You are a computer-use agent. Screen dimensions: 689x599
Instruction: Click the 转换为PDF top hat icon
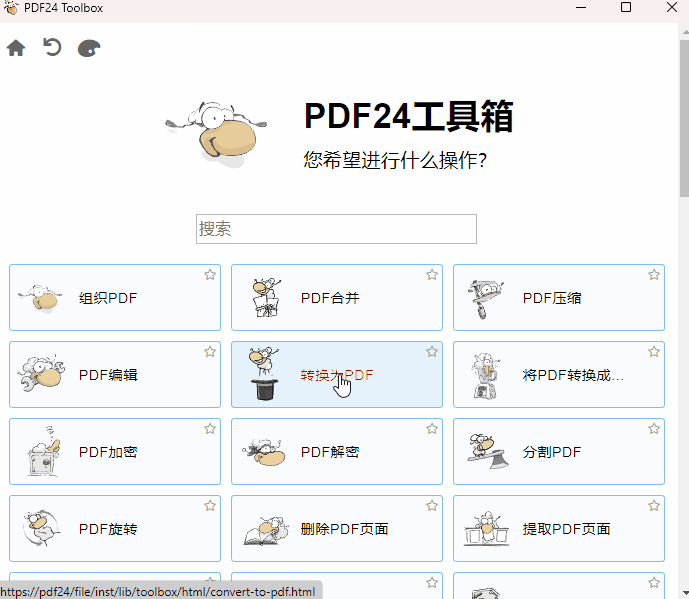click(x=264, y=374)
